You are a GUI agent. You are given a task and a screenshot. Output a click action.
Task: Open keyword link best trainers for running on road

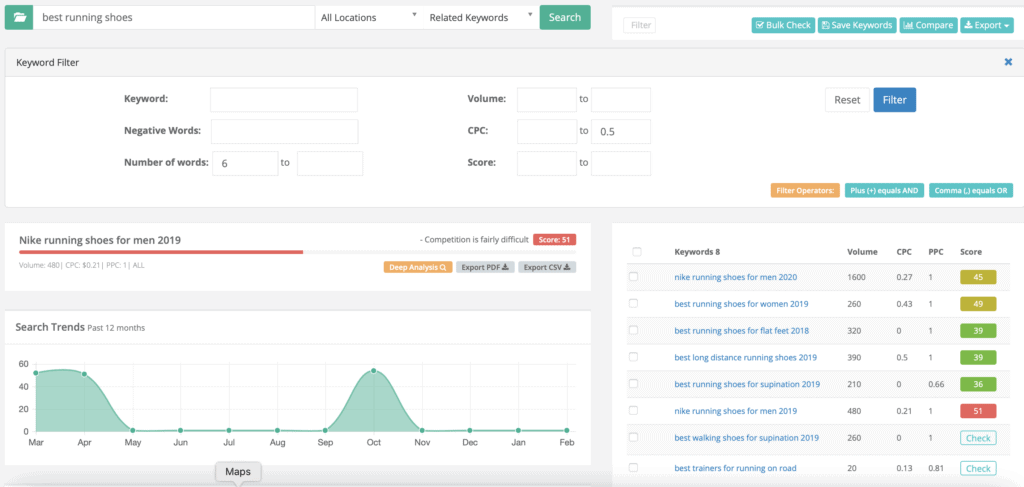point(735,467)
